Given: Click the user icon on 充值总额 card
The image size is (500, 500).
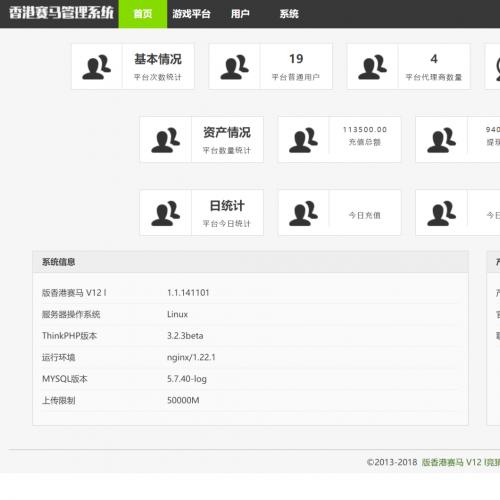Looking at the screenshot, I should pyautogui.click(x=303, y=140).
